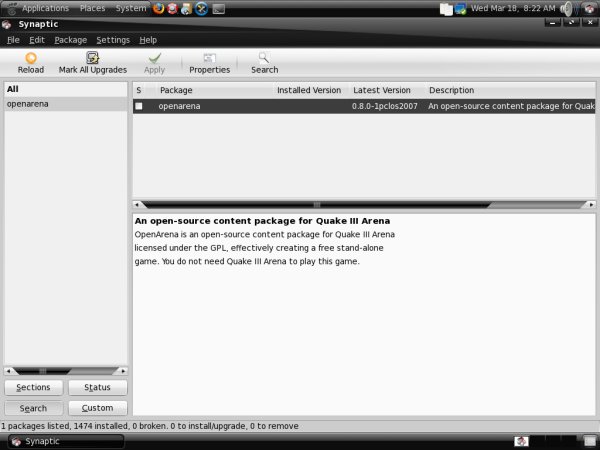Sort by the Description column header
Viewport: 600px width, 450px height.
510,90
